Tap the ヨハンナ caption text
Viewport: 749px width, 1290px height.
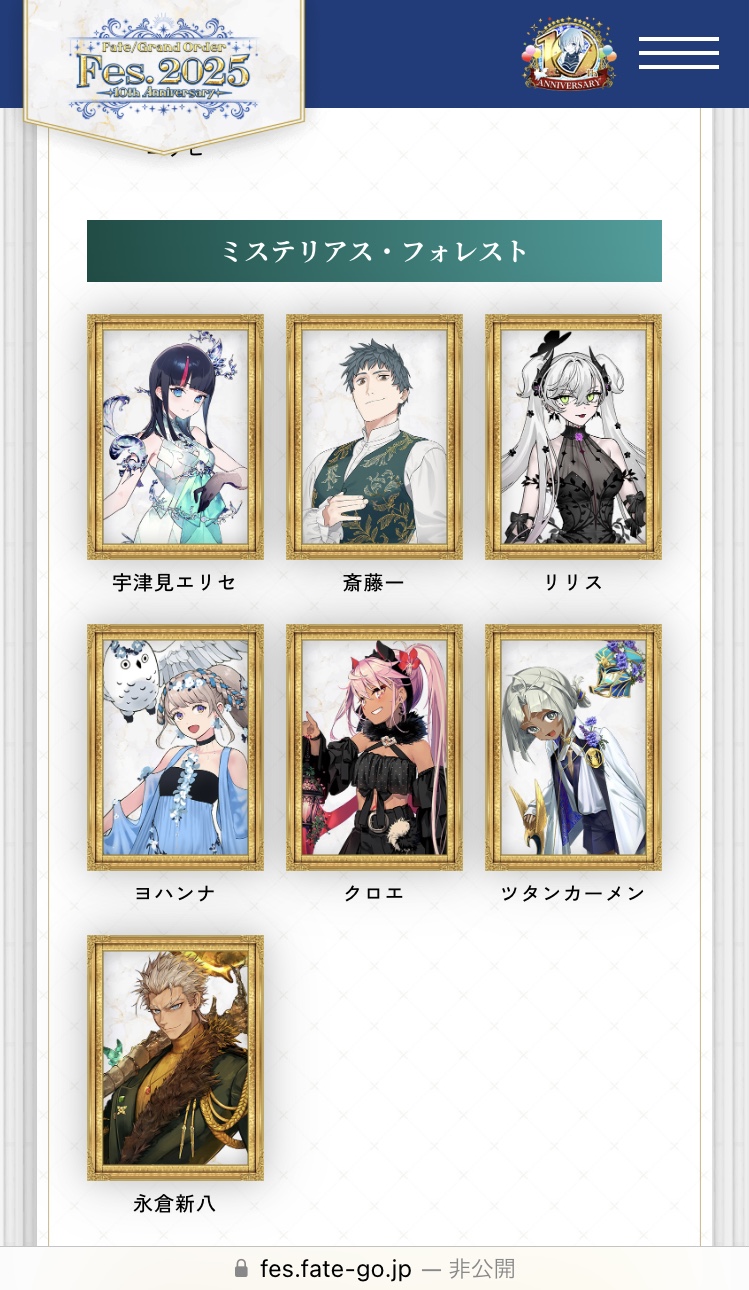tap(175, 894)
